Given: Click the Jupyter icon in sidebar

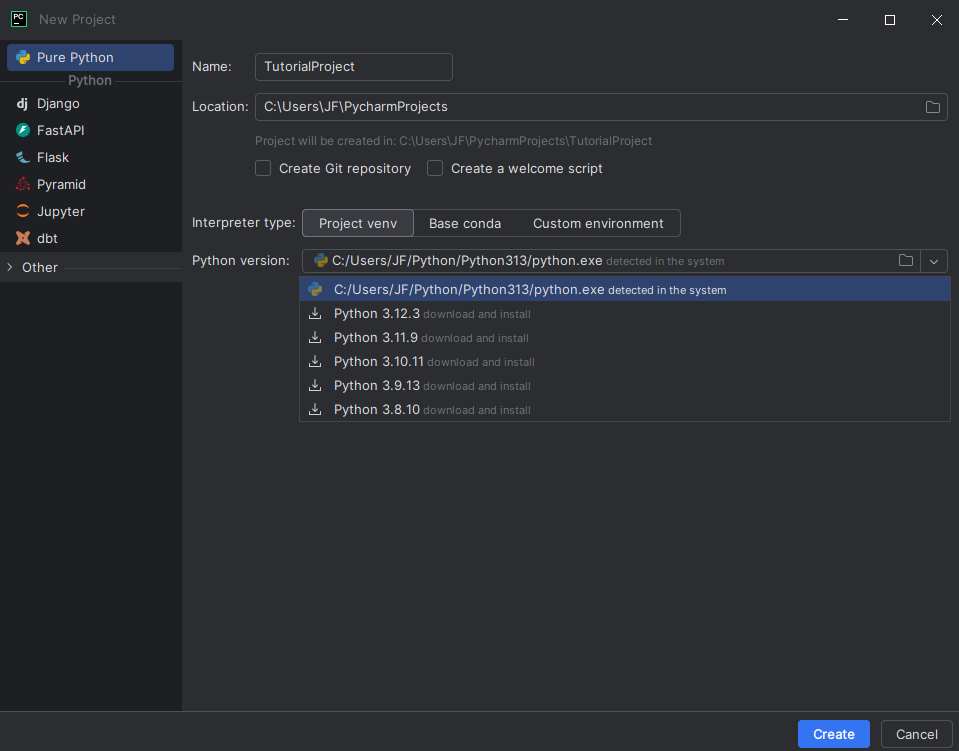Looking at the screenshot, I should click(x=23, y=211).
